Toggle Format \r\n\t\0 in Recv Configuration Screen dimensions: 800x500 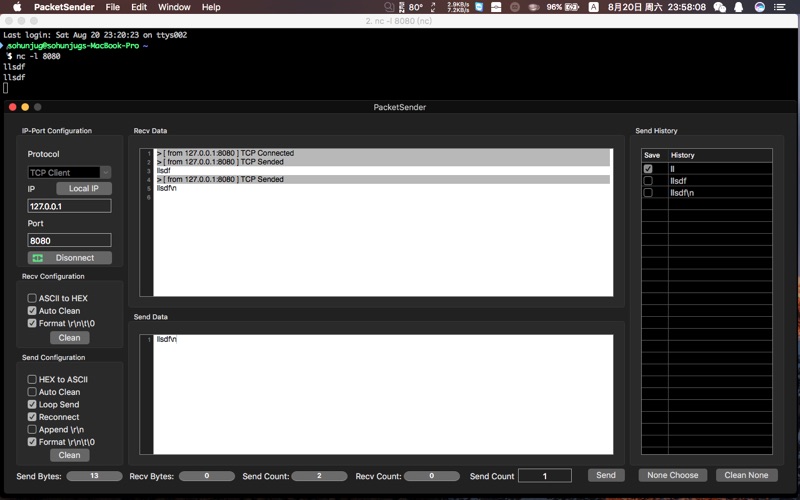[x=32, y=323]
